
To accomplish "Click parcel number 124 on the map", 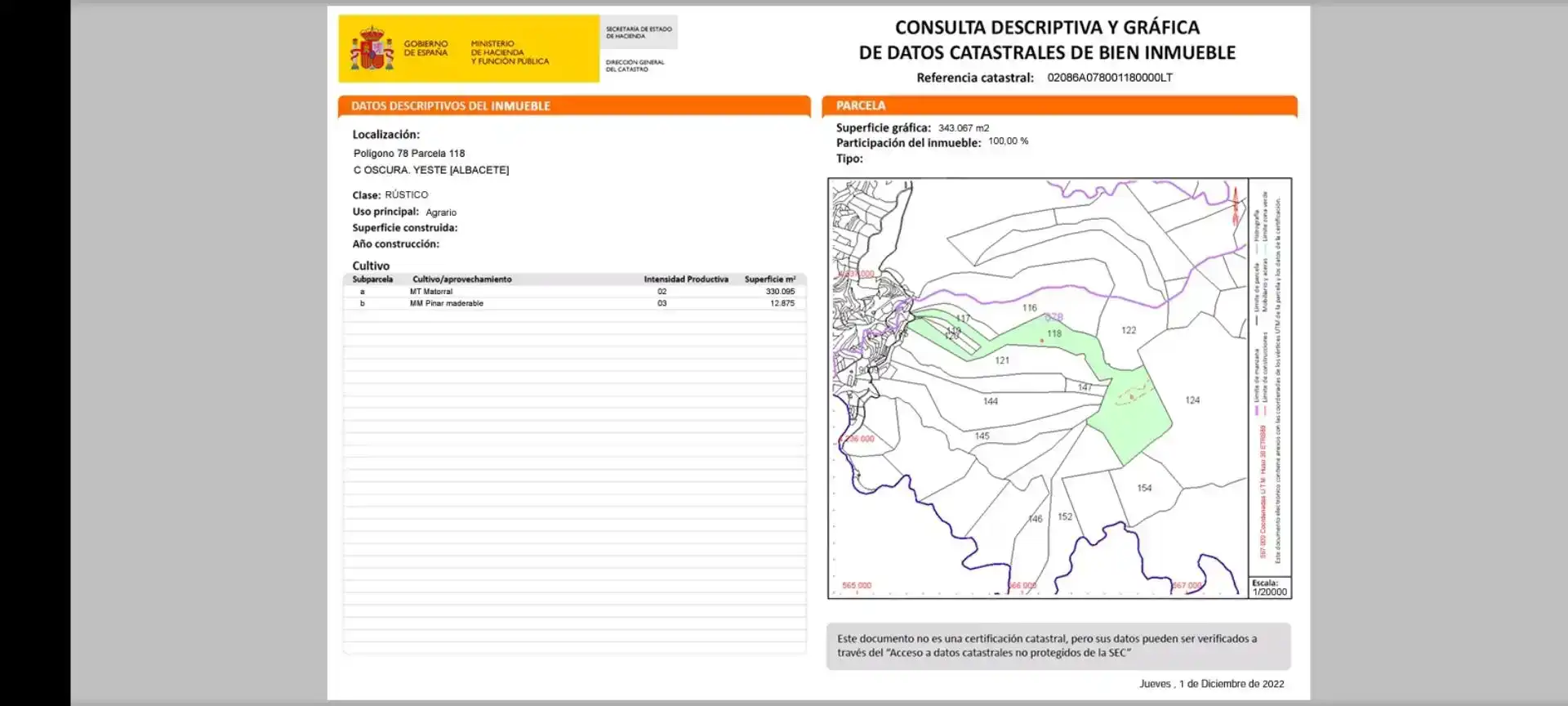I will click(1192, 400).
